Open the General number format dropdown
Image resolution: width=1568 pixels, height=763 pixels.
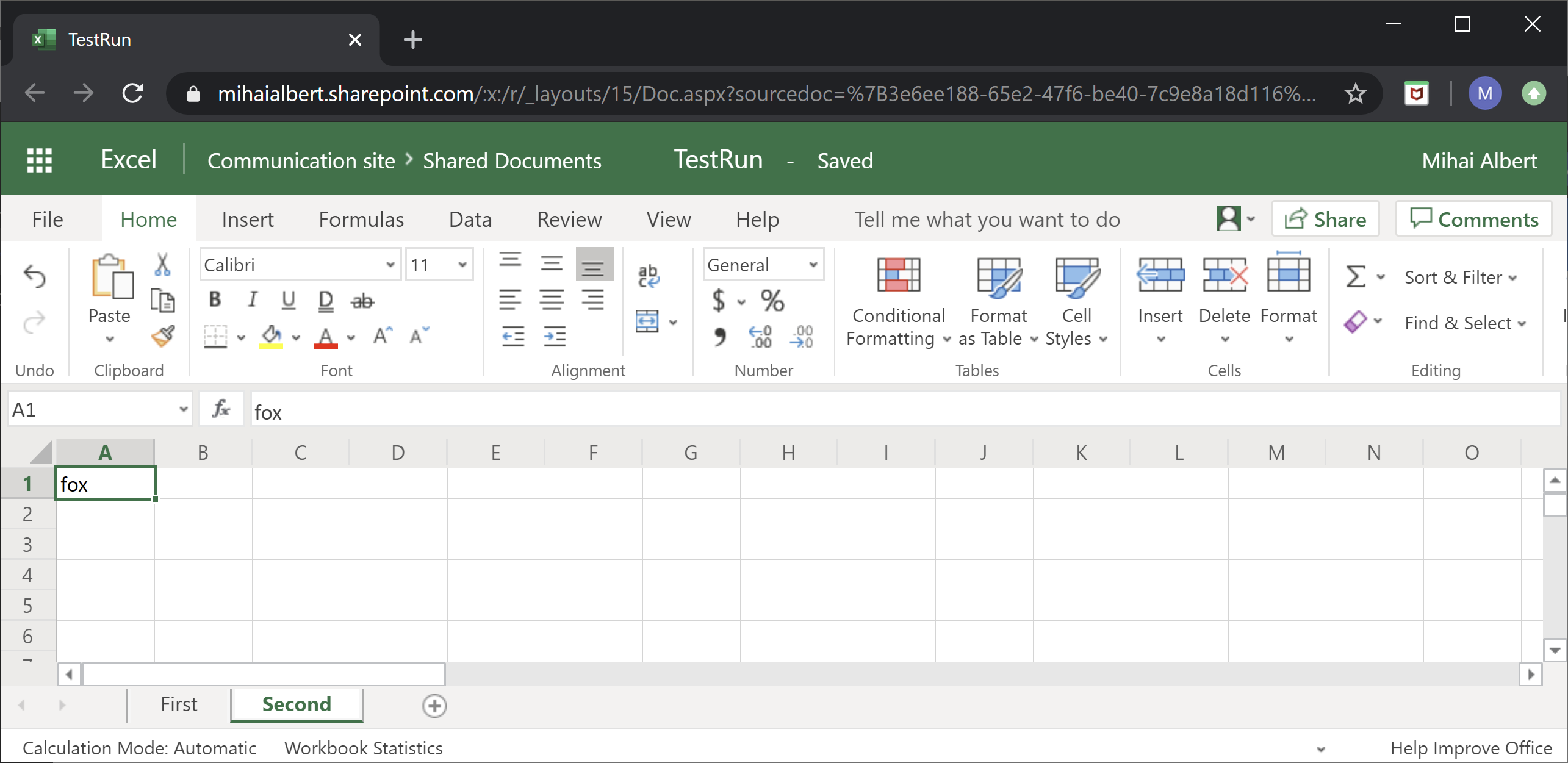[x=813, y=265]
